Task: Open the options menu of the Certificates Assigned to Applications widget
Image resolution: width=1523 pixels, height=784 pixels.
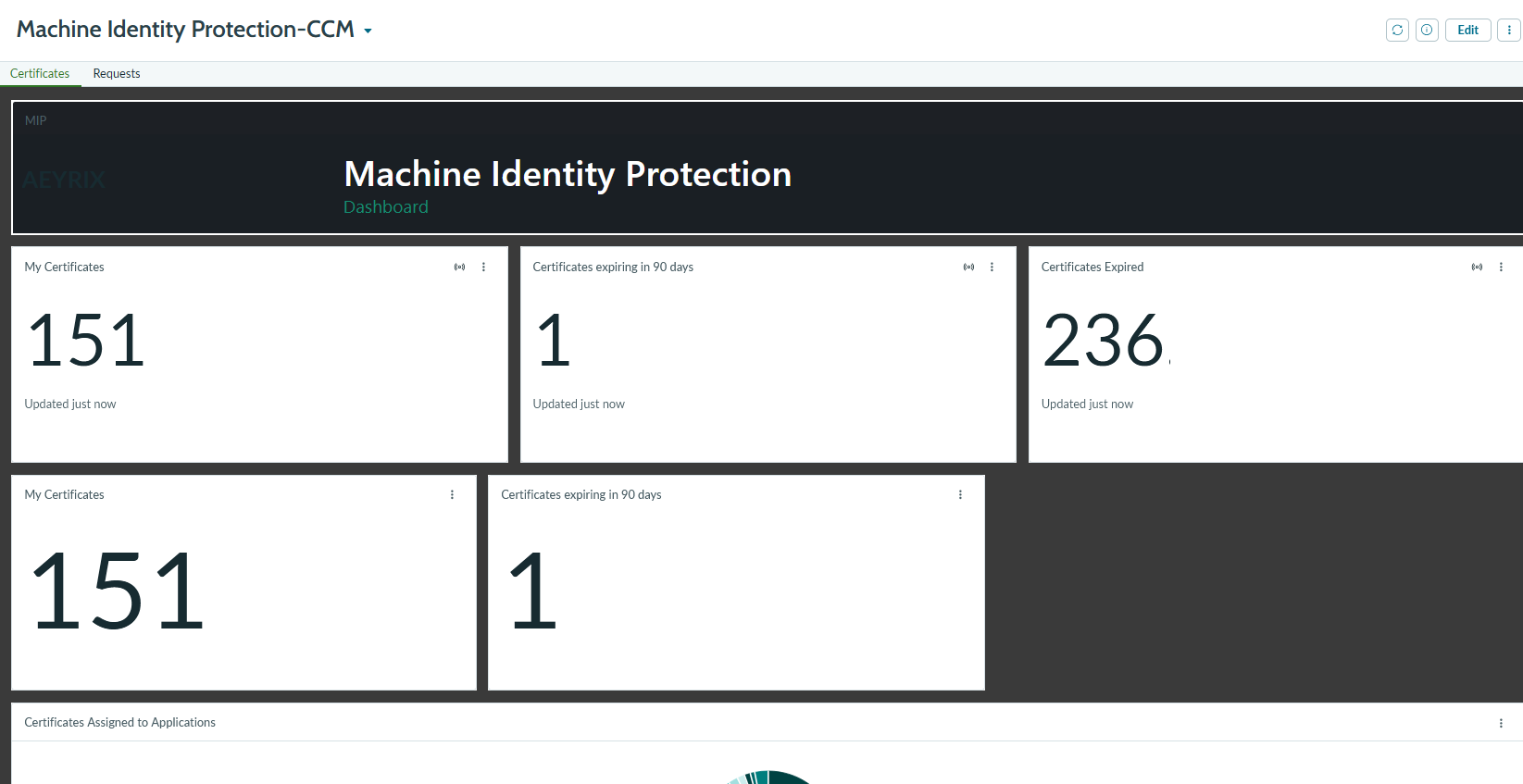Action: (x=1501, y=723)
